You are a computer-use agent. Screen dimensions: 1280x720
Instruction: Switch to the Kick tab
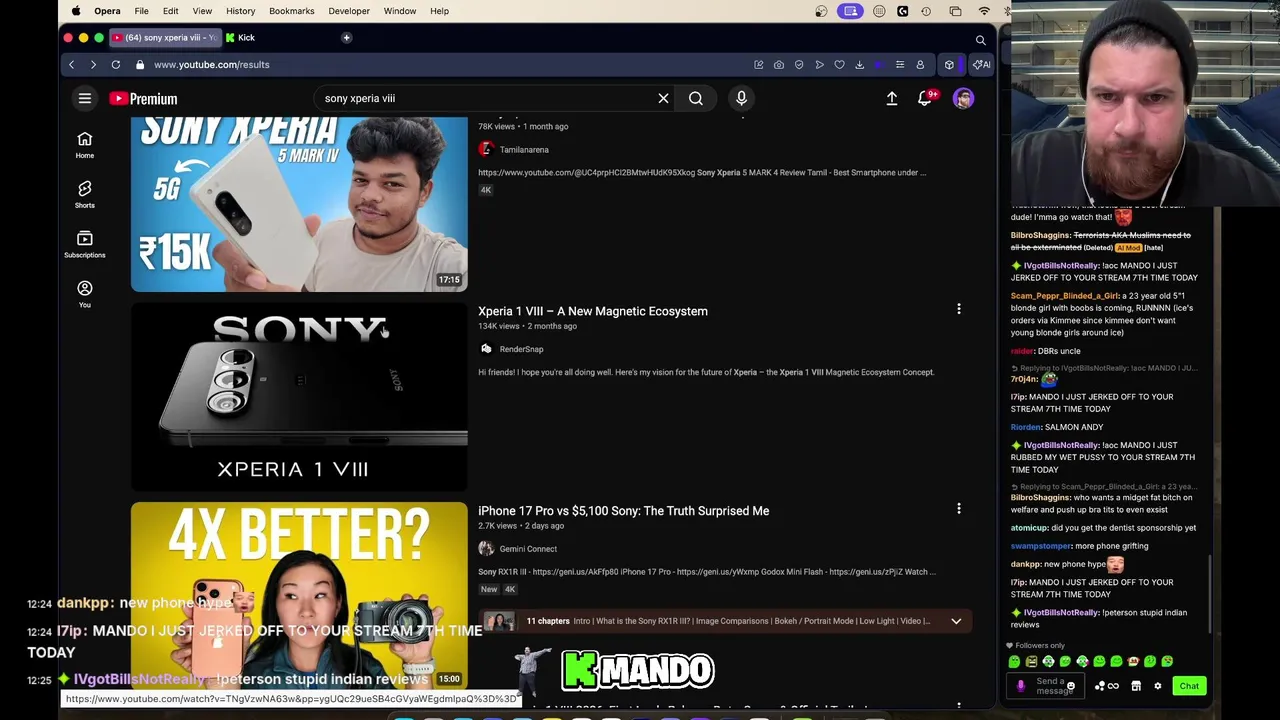pyautogui.click(x=240, y=38)
